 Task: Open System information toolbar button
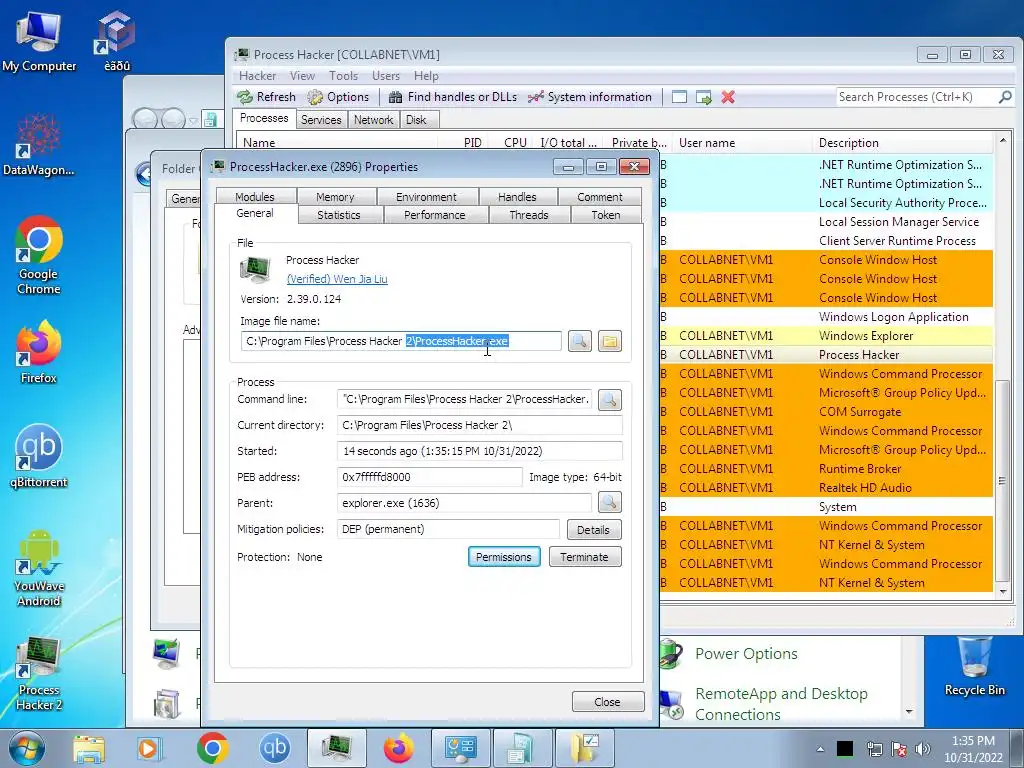pyautogui.click(x=590, y=97)
